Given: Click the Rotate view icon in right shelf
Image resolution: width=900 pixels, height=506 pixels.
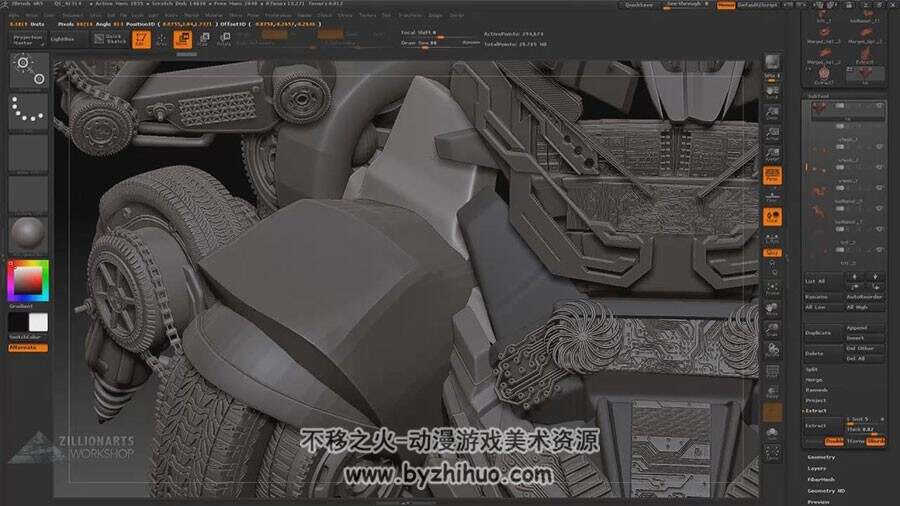Looking at the screenshot, I should pyautogui.click(x=772, y=351).
